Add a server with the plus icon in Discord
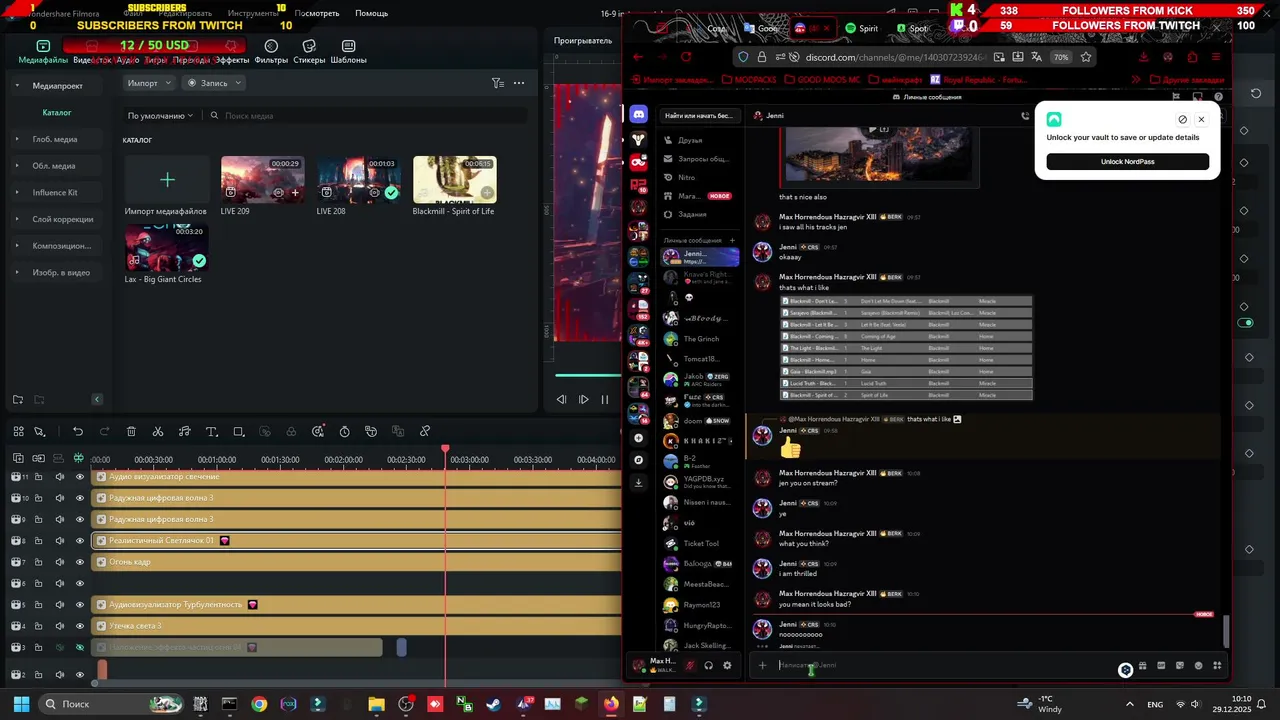This screenshot has width=1280, height=720. coord(639,438)
